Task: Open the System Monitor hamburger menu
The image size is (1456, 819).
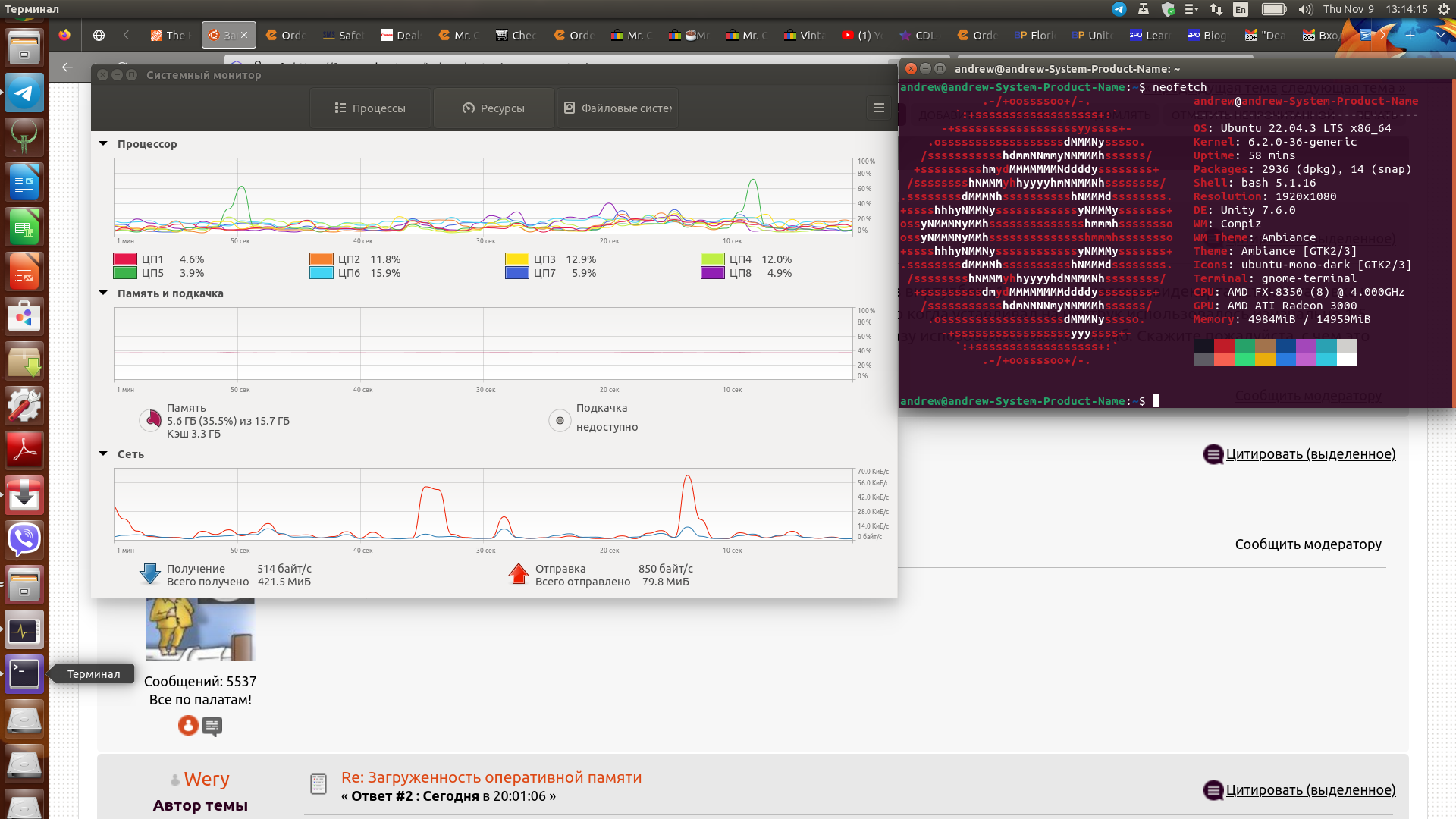Action: (878, 108)
